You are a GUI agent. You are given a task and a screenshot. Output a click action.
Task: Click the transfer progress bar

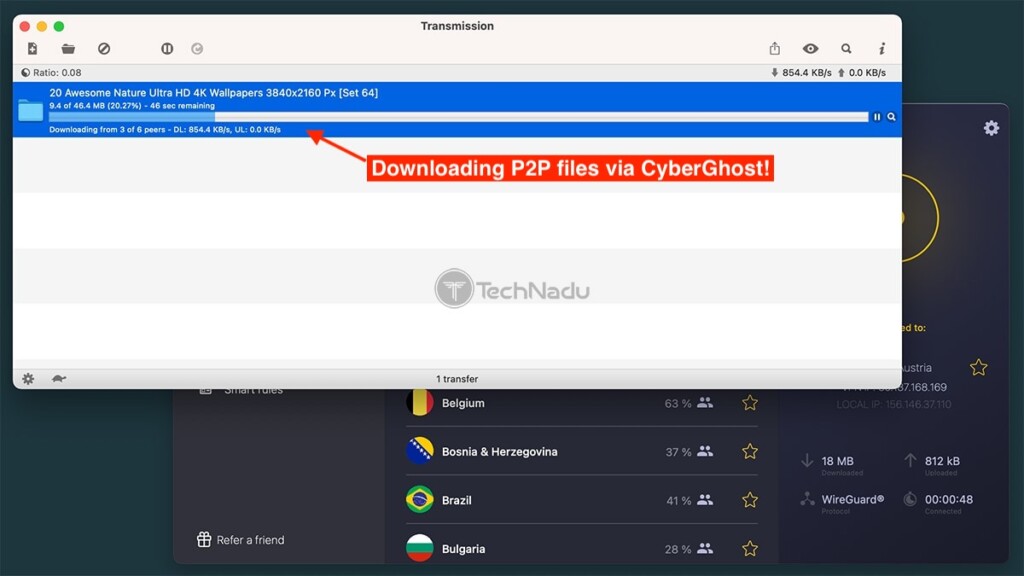coord(458,117)
